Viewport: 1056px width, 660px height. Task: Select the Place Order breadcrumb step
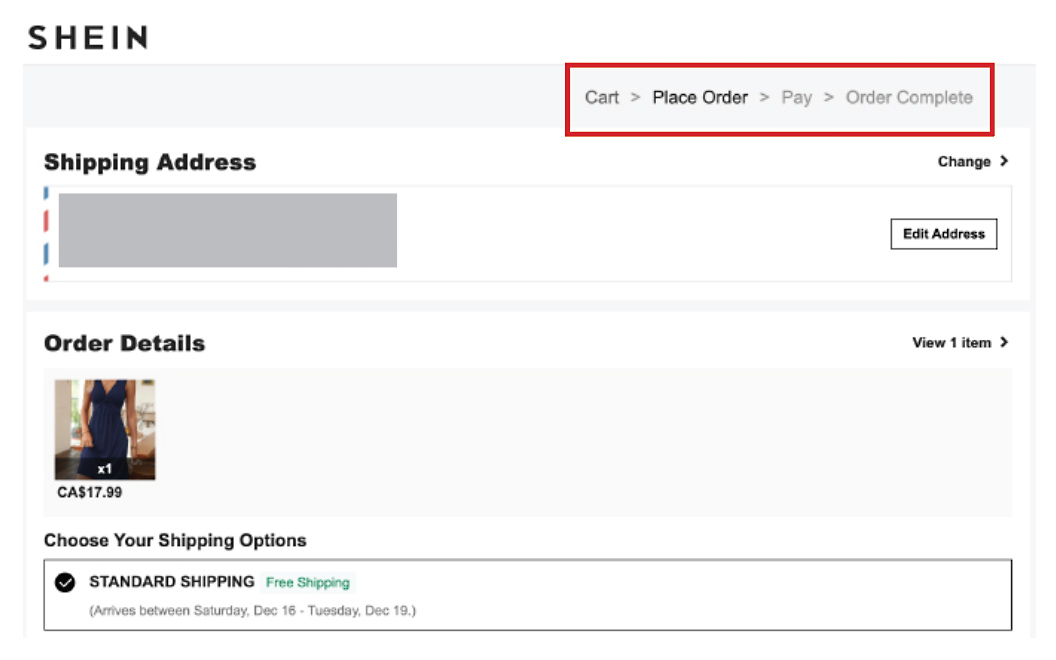(700, 97)
